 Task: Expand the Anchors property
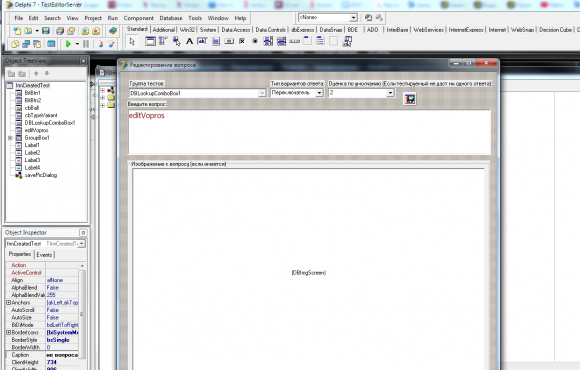[x=8, y=303]
